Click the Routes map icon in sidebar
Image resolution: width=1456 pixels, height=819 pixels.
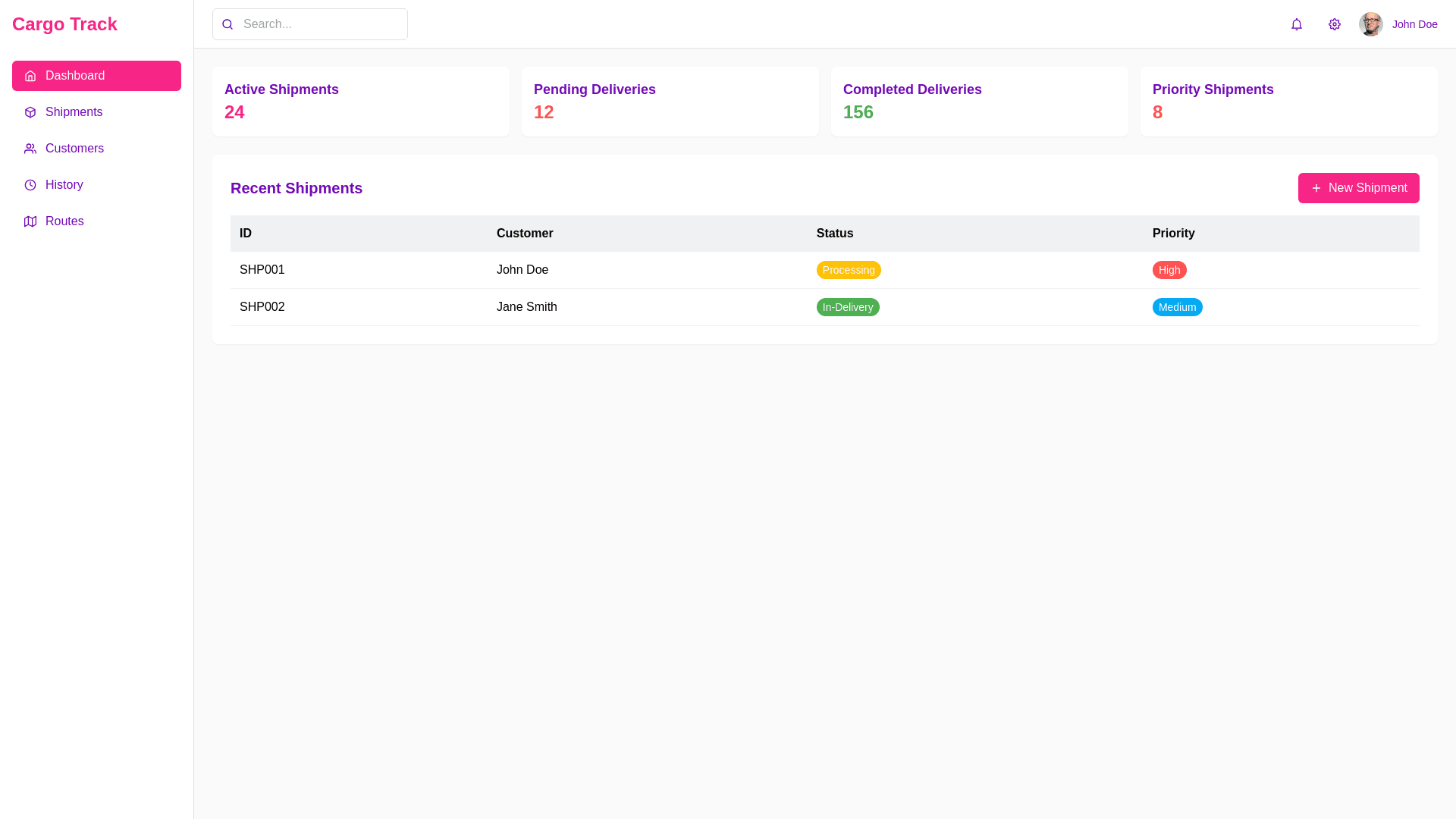click(30, 221)
